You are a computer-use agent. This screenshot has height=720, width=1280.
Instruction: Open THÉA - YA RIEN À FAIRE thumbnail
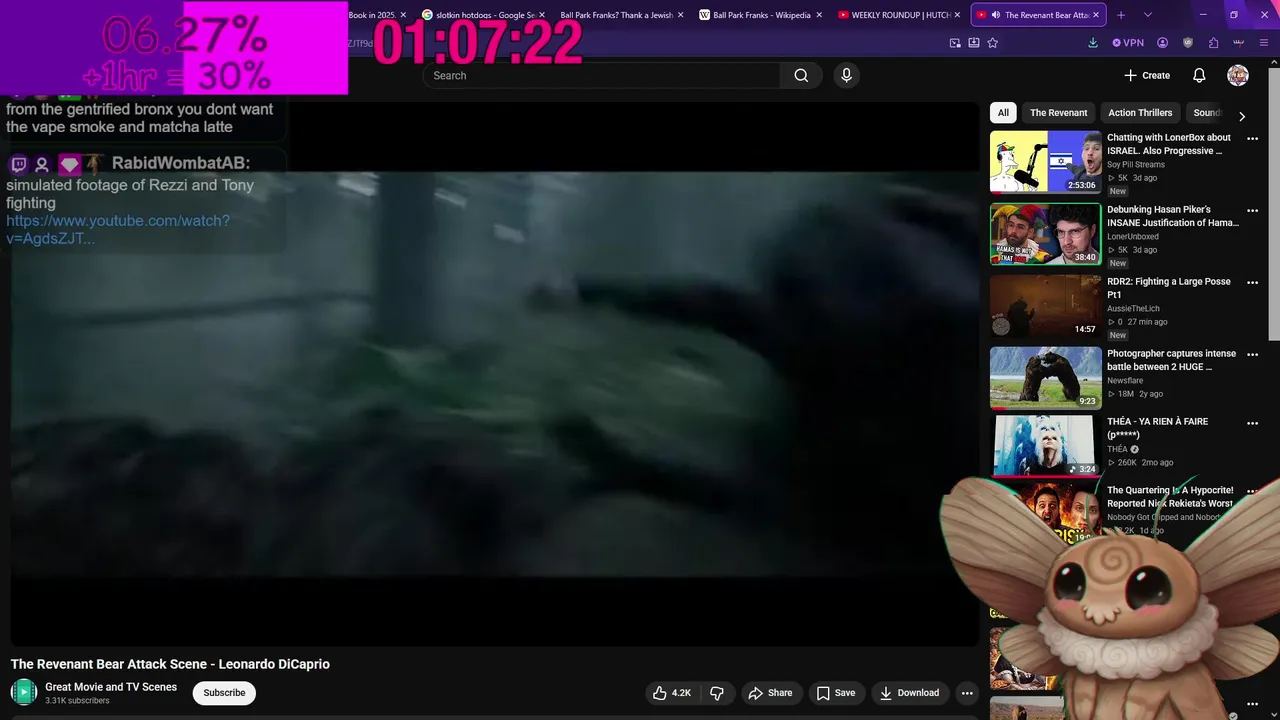tap(1045, 446)
